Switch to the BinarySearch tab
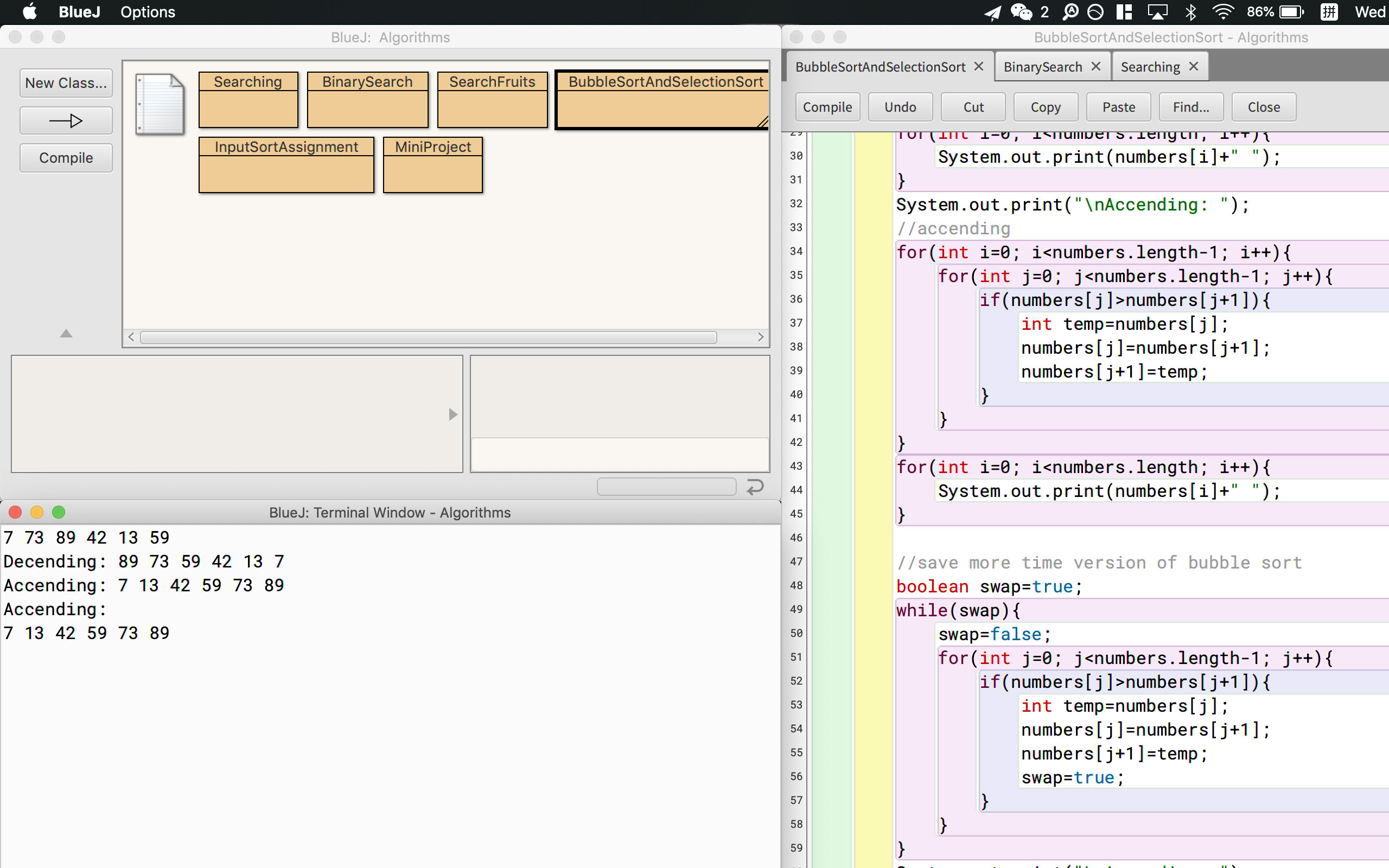The height and width of the screenshot is (868, 1389). coord(1042,67)
